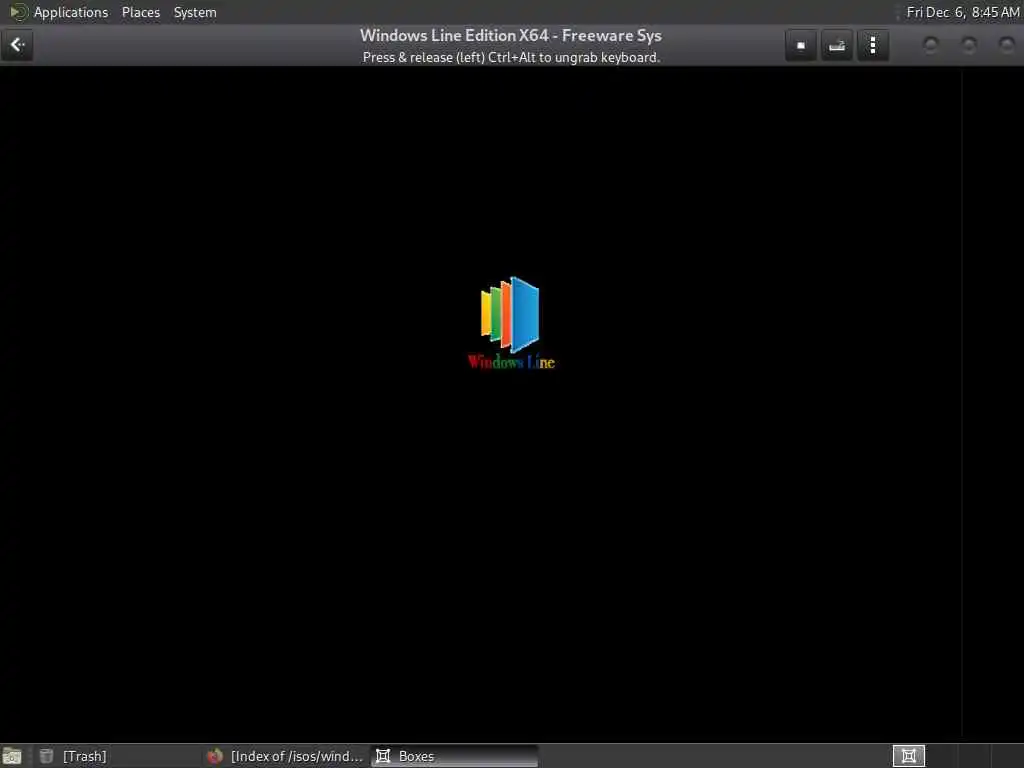Switch to the second workspace in switcher
1024x768 pixels.
click(x=941, y=756)
